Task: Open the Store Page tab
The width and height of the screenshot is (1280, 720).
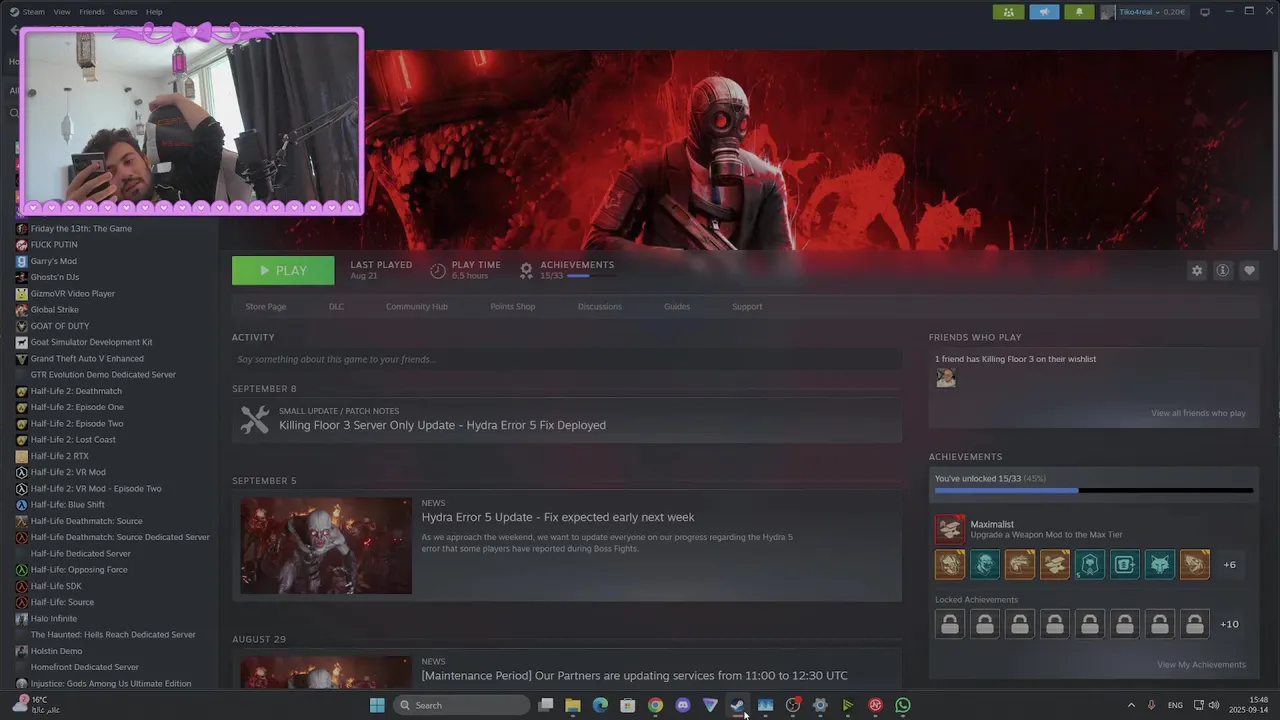Action: pos(266,307)
